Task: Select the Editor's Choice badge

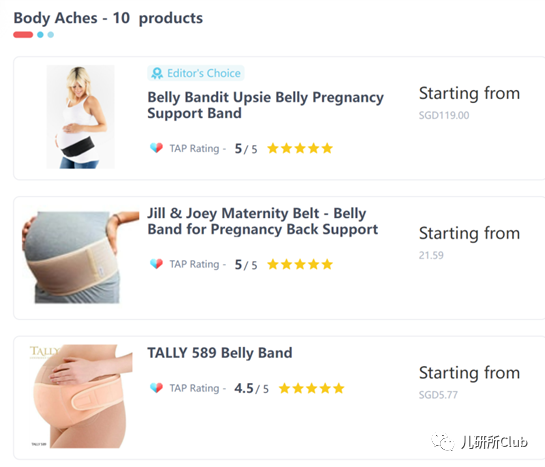Action: (x=196, y=73)
